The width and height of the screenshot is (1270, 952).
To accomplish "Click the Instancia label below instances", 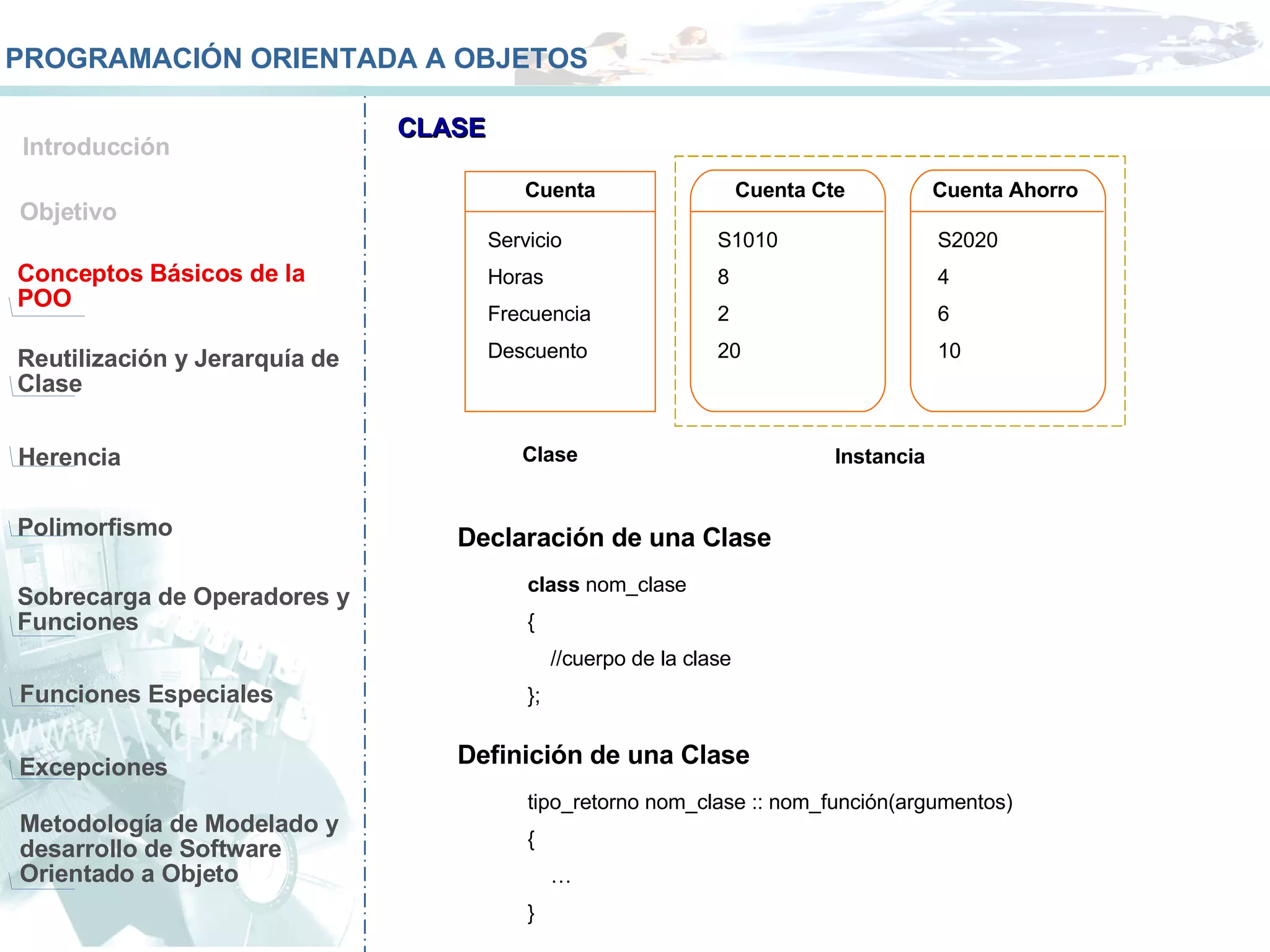I will pos(879,456).
